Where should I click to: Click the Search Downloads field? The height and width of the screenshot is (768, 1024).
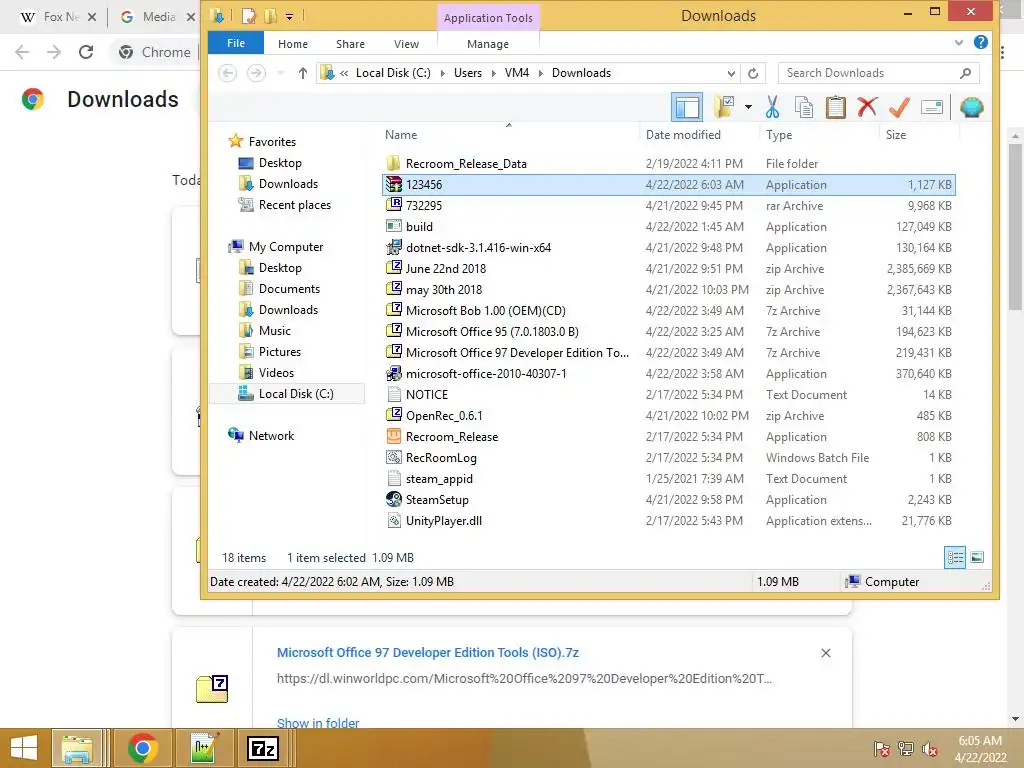tap(878, 73)
